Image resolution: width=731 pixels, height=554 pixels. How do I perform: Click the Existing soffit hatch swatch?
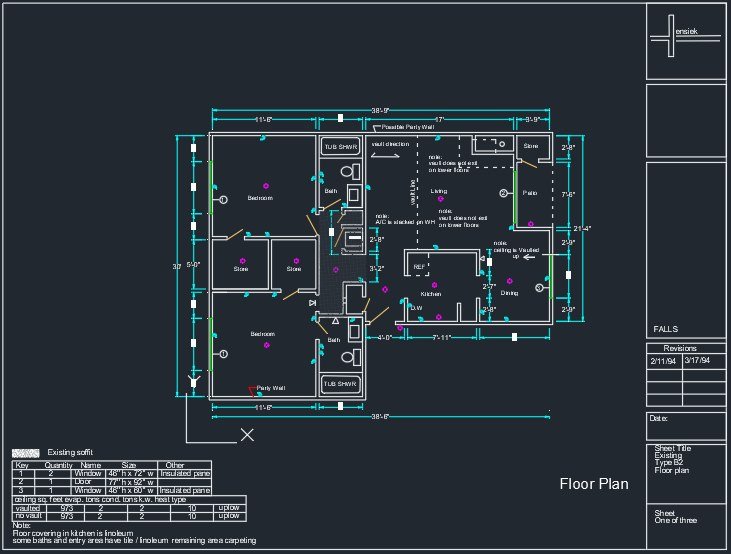click(25, 453)
